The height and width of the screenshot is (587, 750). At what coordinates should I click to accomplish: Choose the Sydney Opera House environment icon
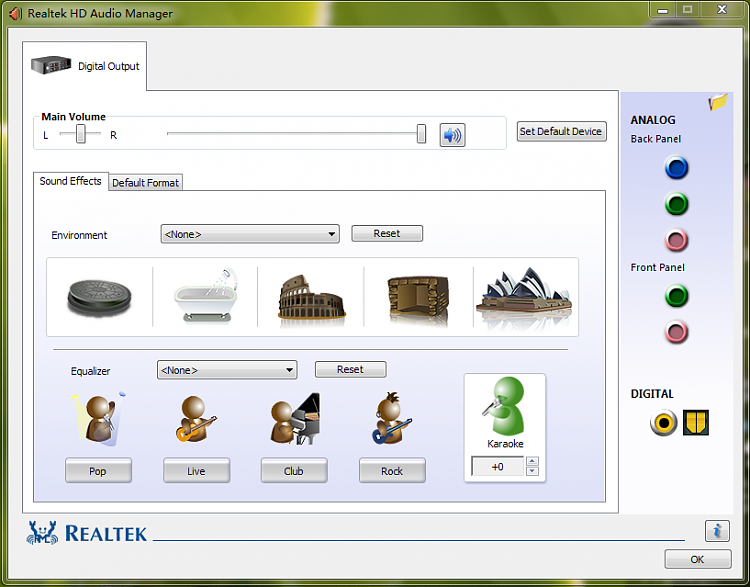(524, 297)
